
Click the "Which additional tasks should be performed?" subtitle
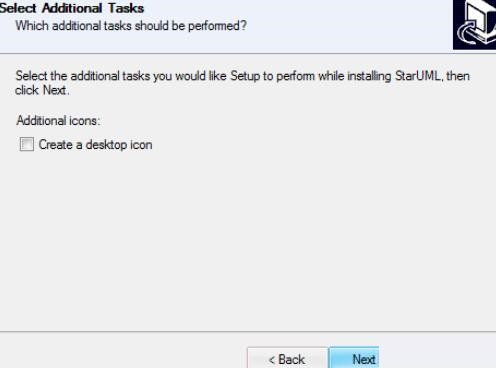pyautogui.click(x=131, y=26)
